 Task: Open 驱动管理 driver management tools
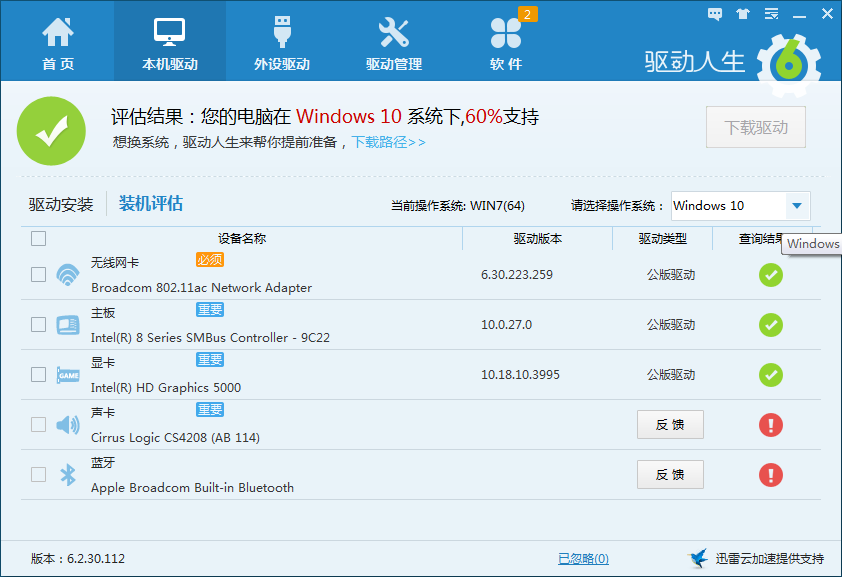coord(393,42)
